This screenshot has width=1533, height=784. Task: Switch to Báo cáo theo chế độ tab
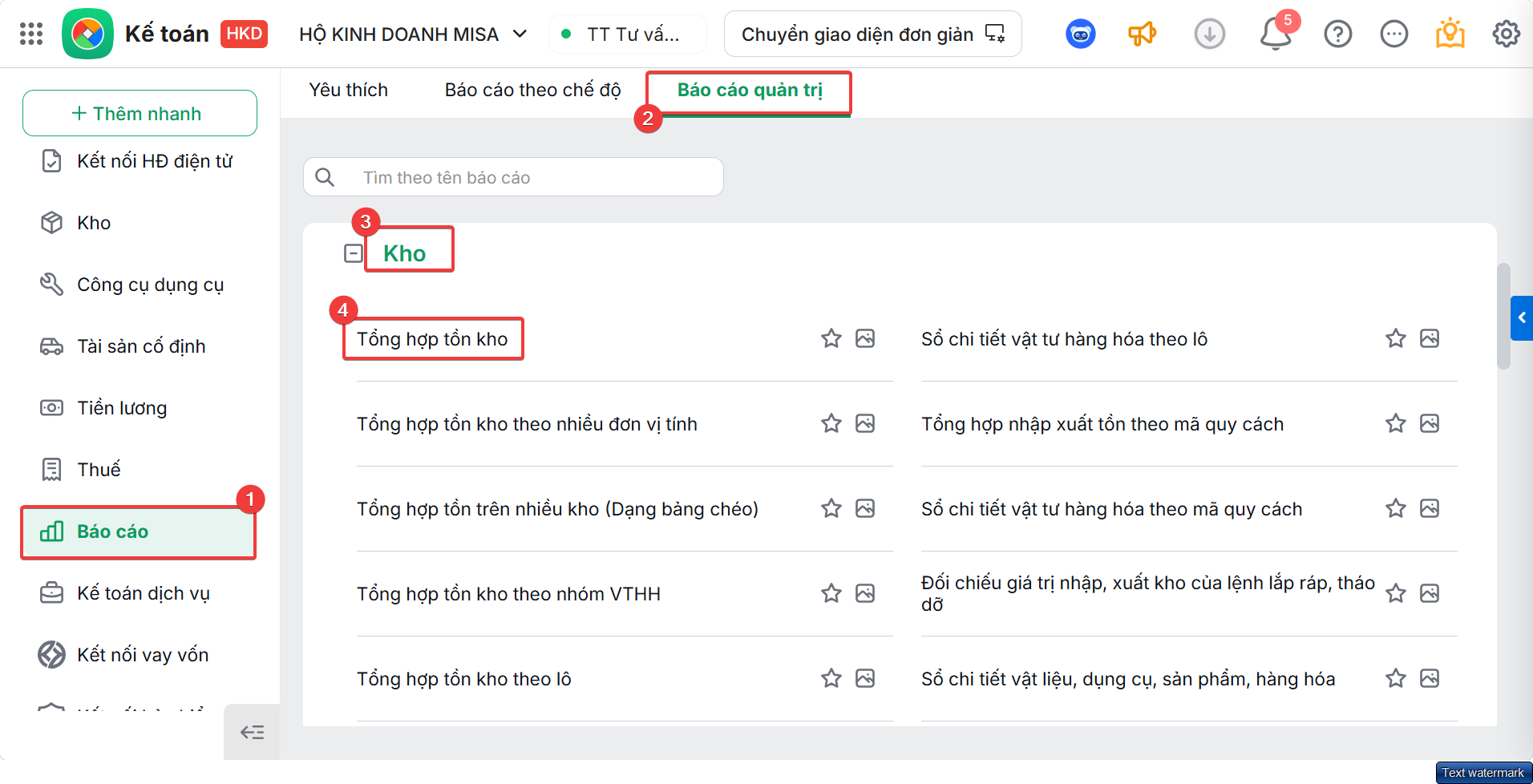(532, 90)
